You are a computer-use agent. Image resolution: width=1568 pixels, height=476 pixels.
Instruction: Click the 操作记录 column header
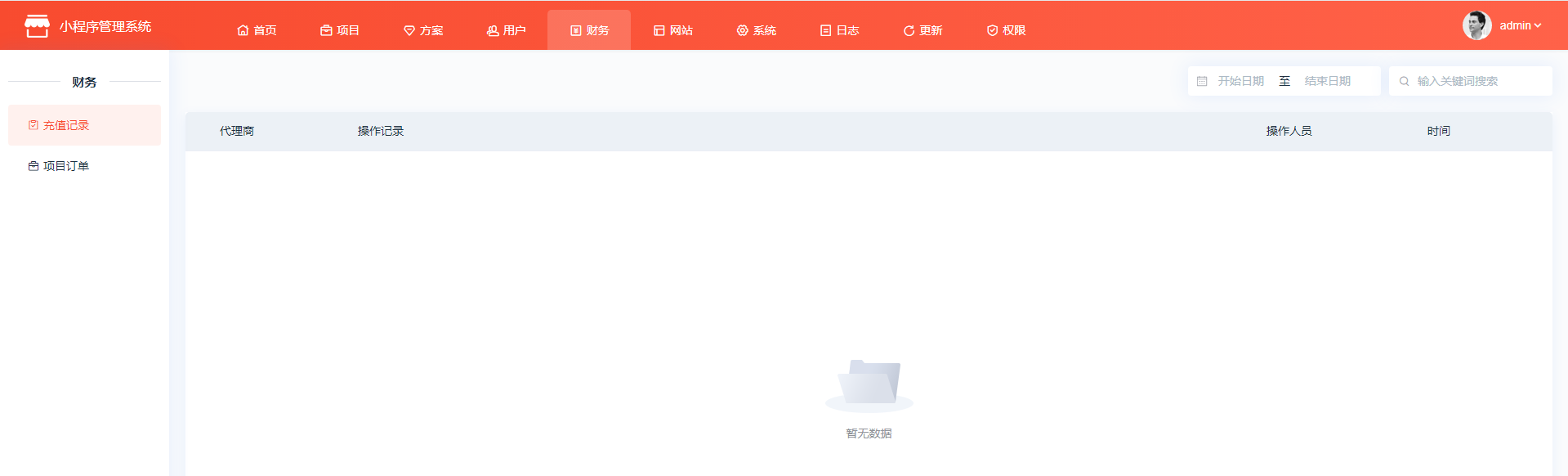(x=381, y=131)
